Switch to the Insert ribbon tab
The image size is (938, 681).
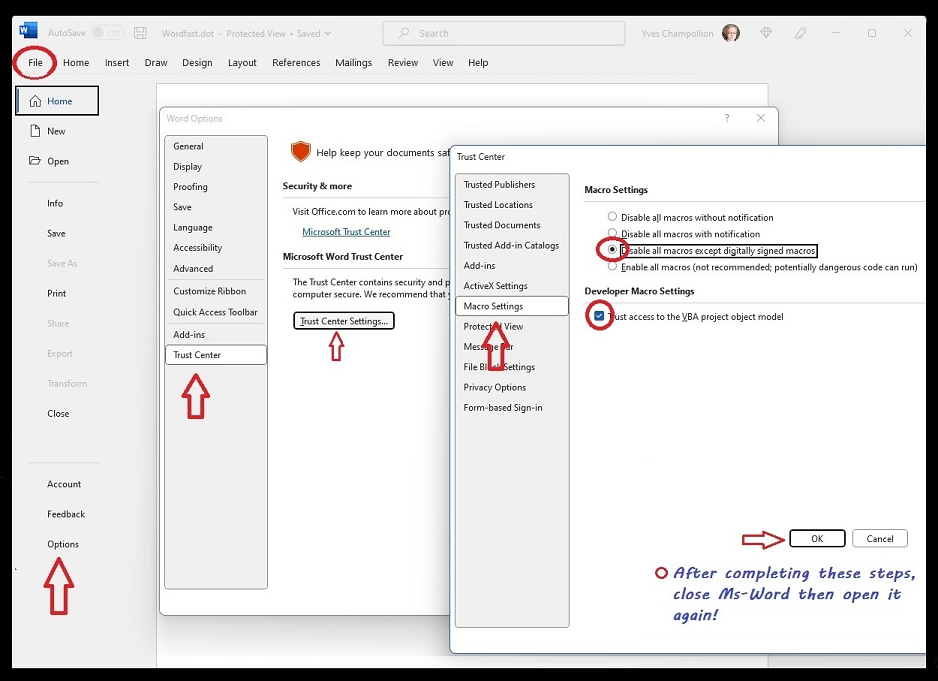click(117, 62)
